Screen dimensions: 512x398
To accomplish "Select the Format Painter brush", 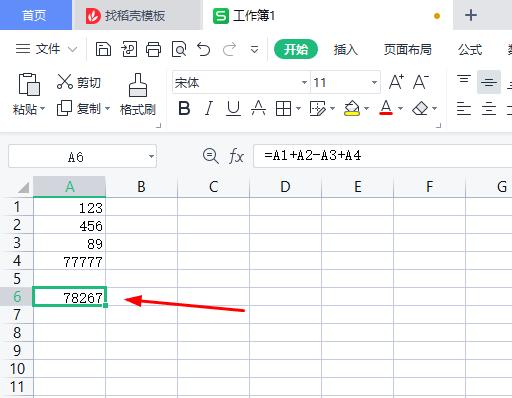I will click(138, 85).
